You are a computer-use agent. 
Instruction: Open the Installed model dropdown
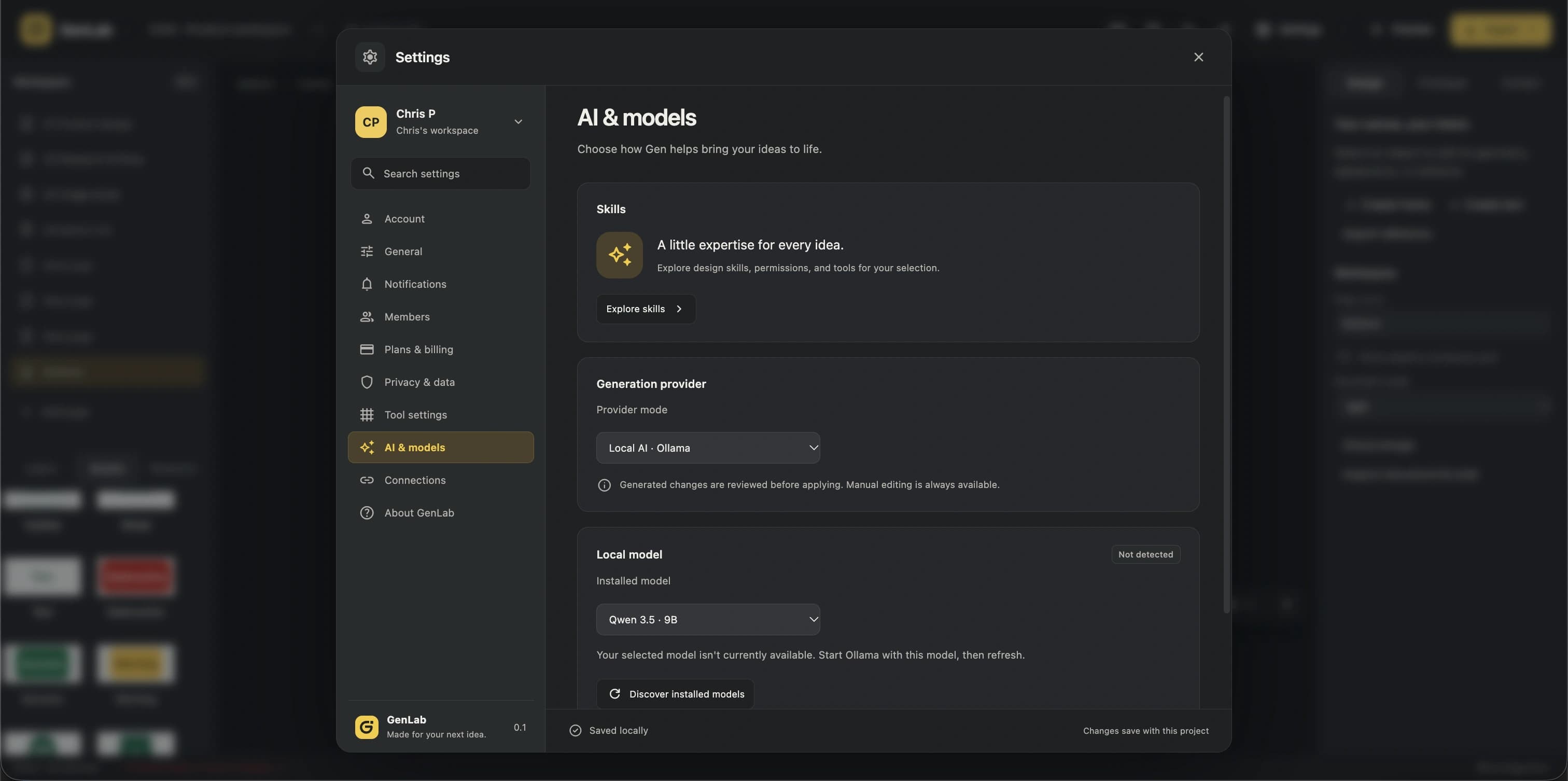coord(707,620)
